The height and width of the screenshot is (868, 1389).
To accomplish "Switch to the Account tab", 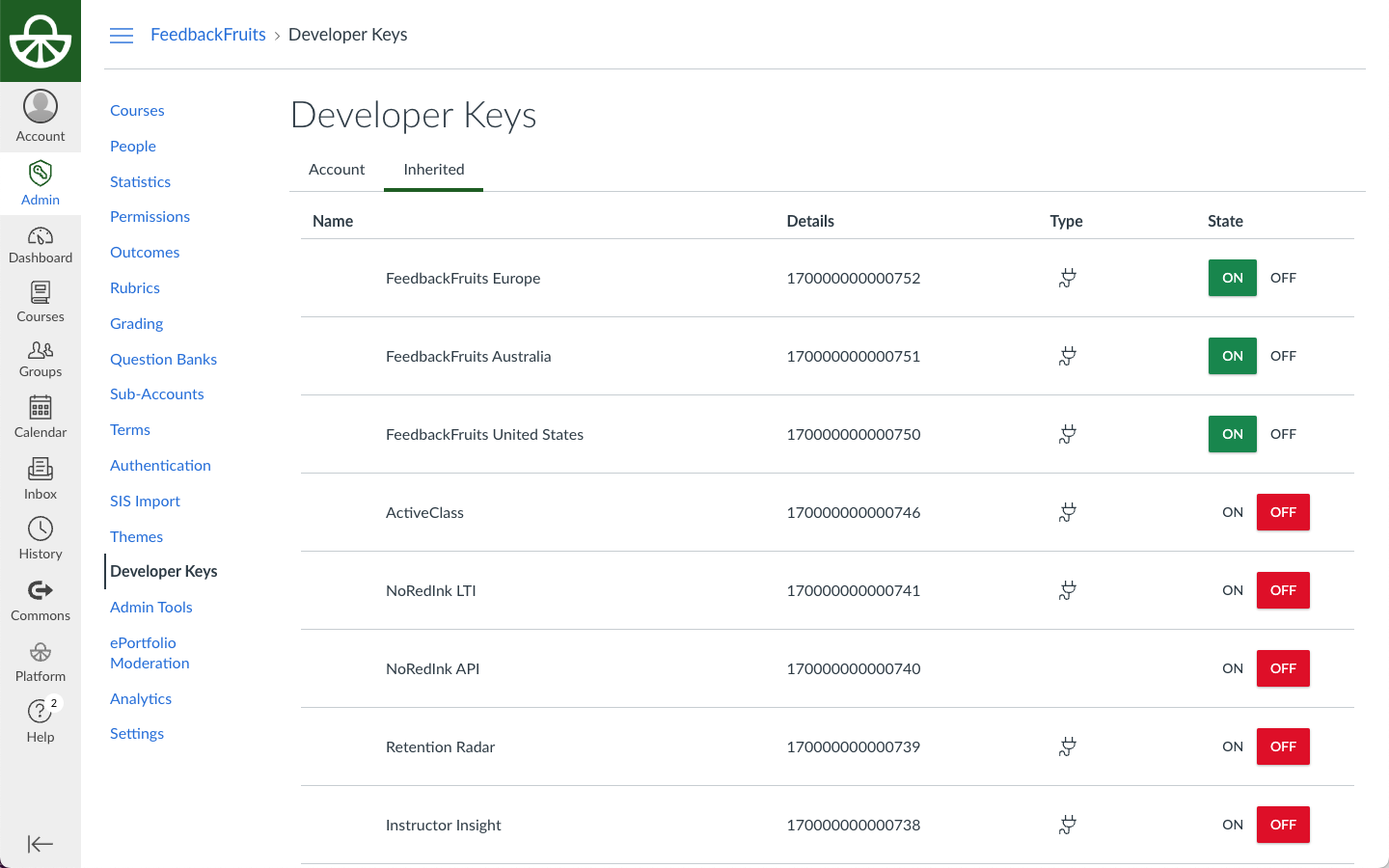I will tap(337, 170).
